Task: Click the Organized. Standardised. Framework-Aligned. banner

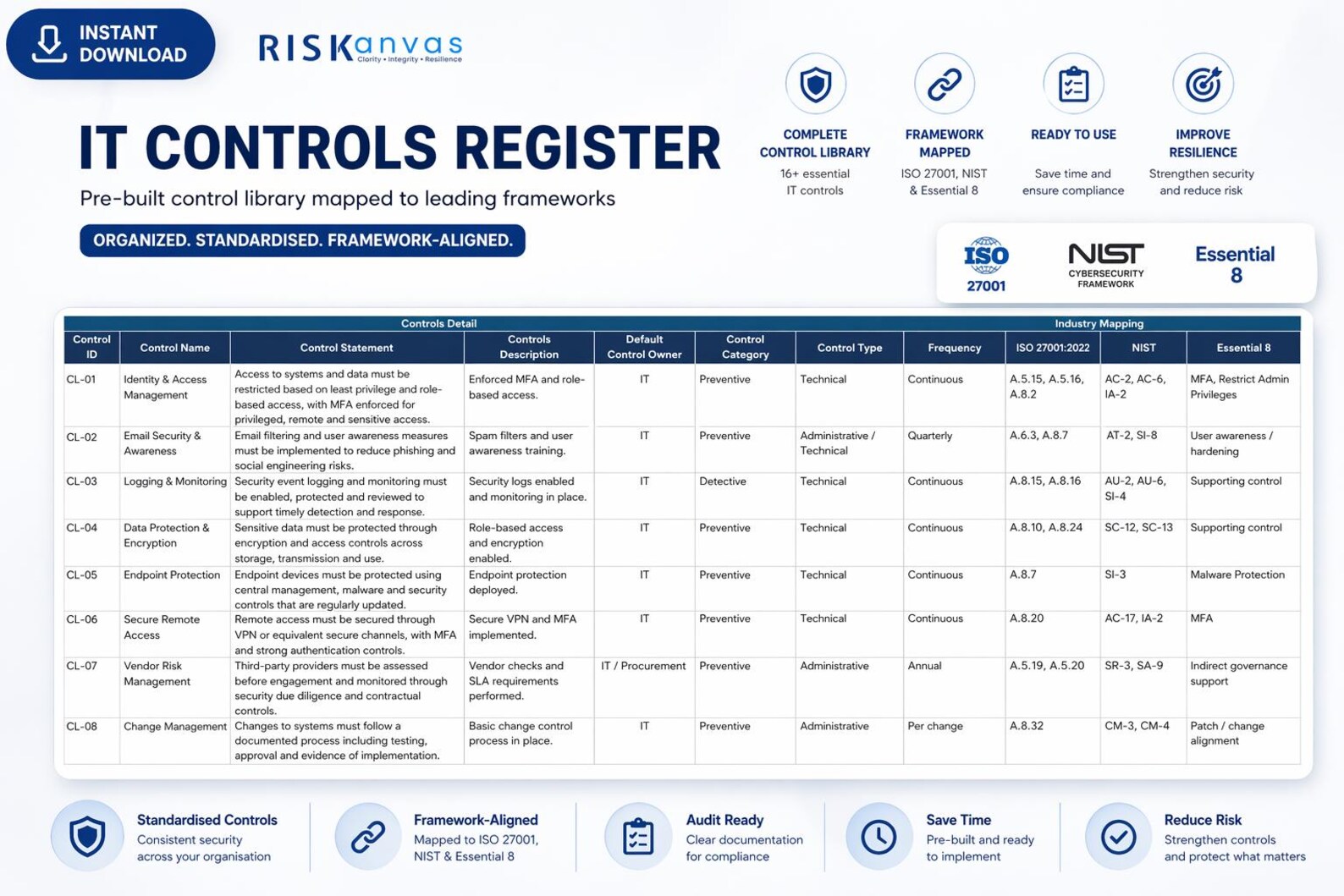Action: [x=302, y=240]
